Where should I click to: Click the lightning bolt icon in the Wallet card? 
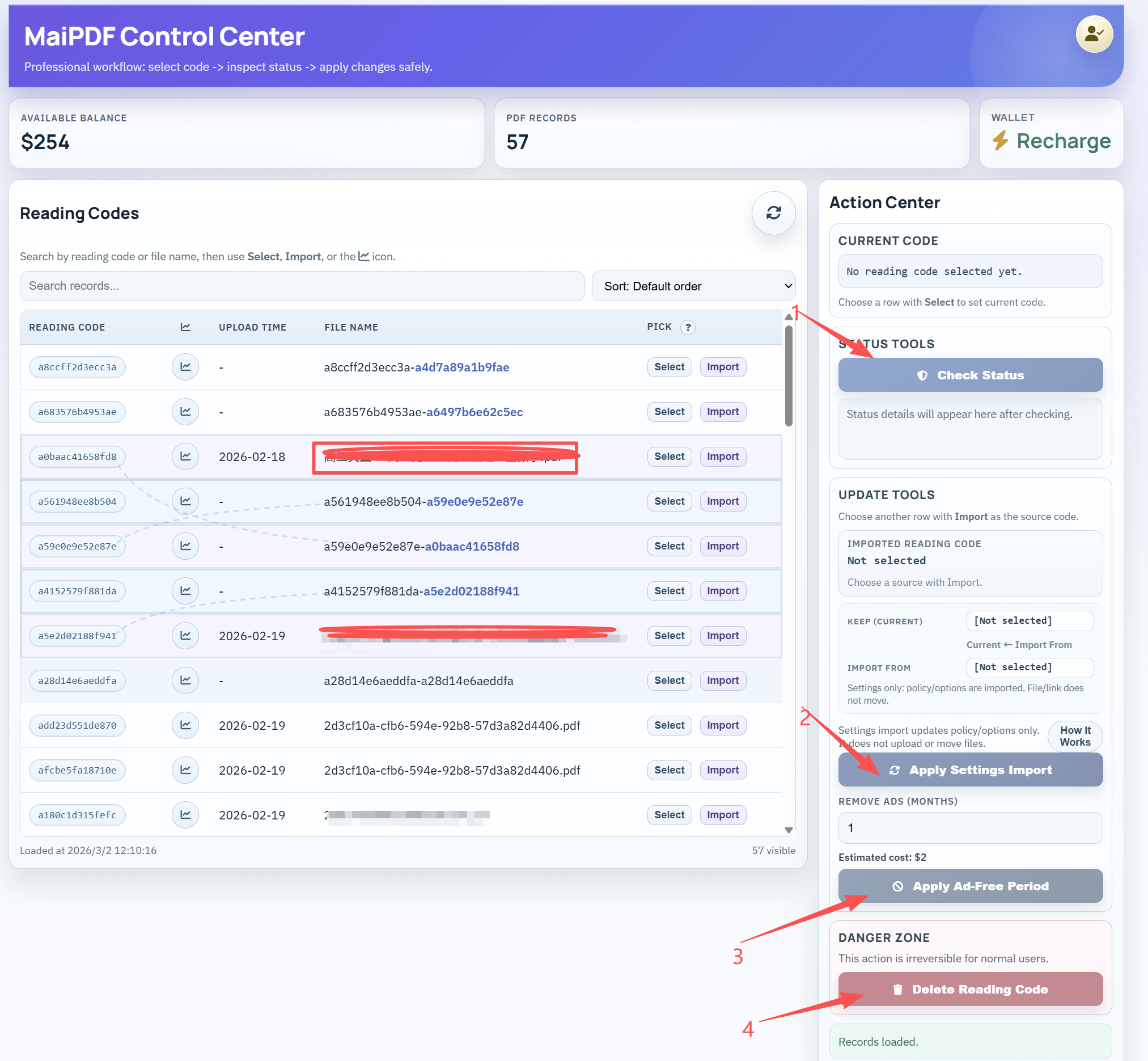click(1000, 141)
